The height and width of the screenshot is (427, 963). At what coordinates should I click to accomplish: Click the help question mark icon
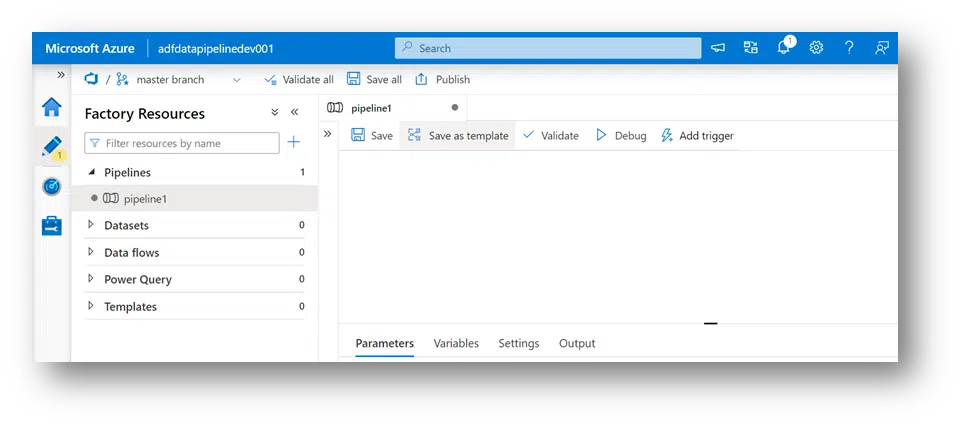849,48
